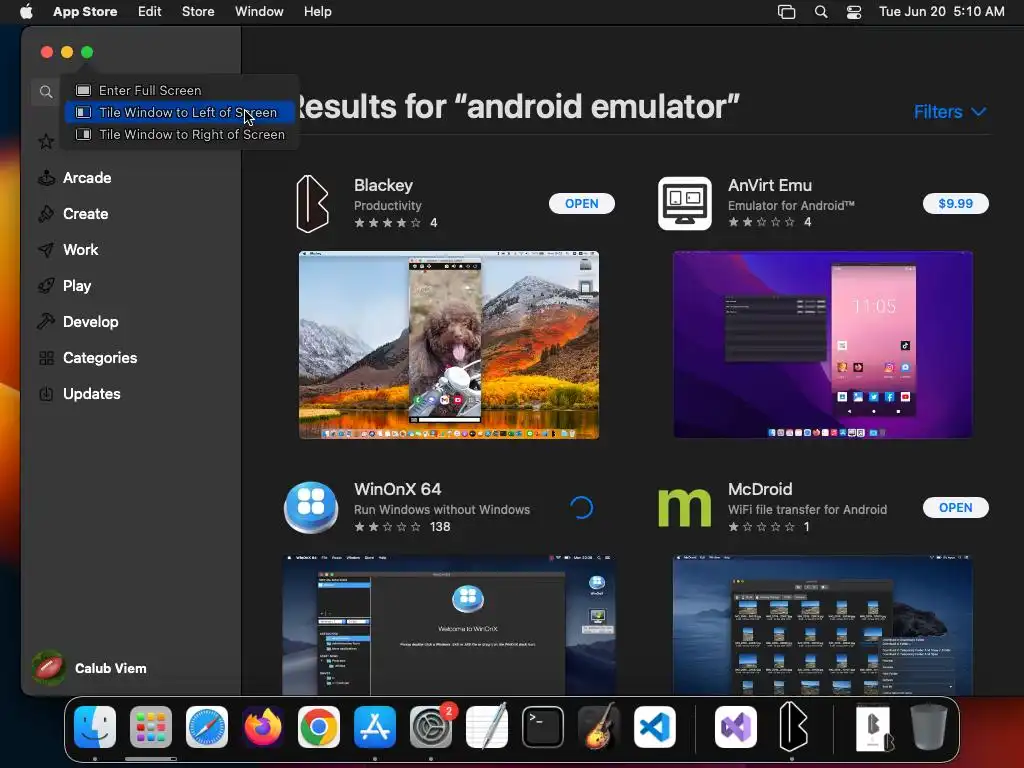Click the Blackey app title text

383,185
